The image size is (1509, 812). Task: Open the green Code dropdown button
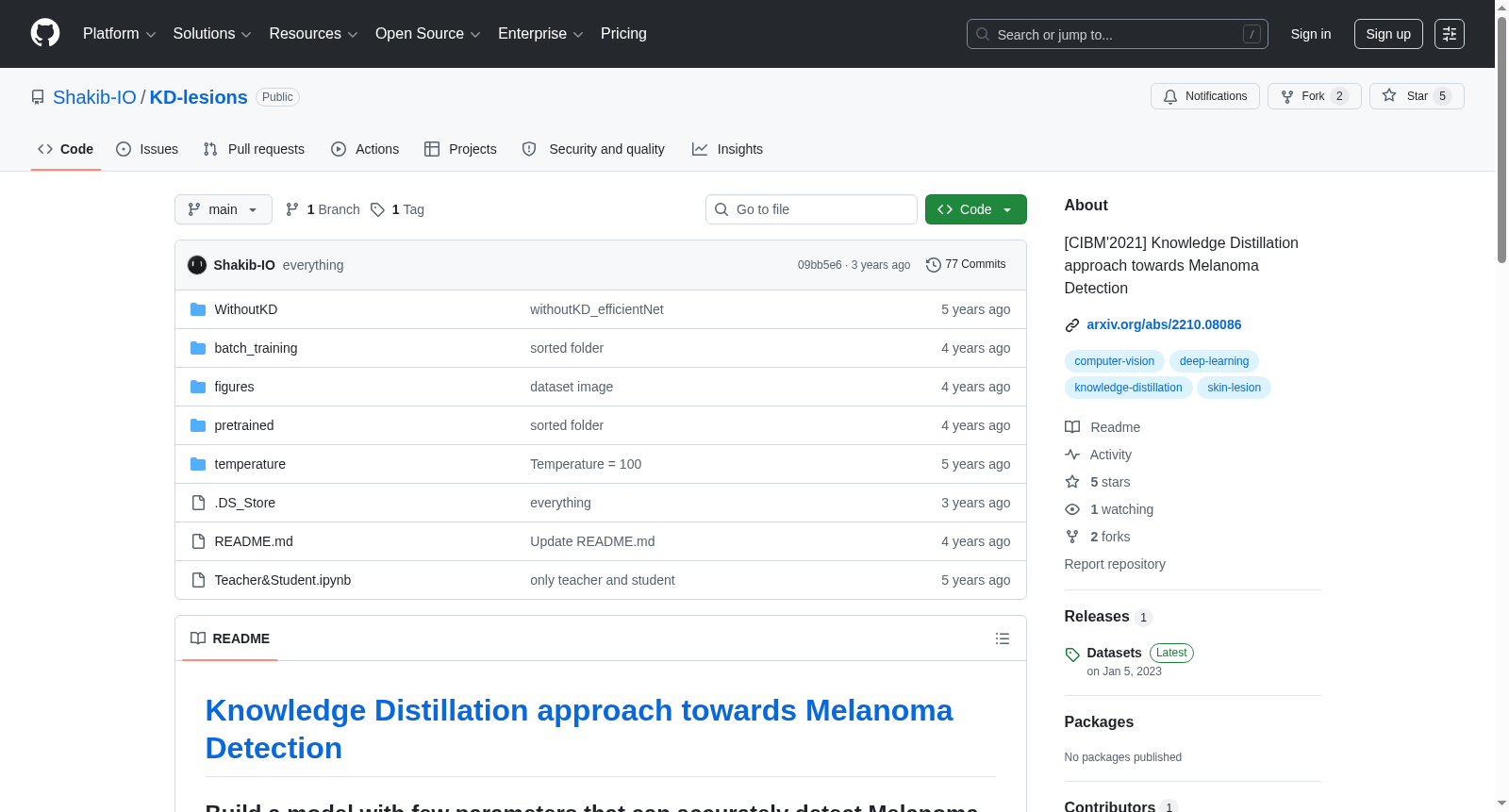pos(976,209)
